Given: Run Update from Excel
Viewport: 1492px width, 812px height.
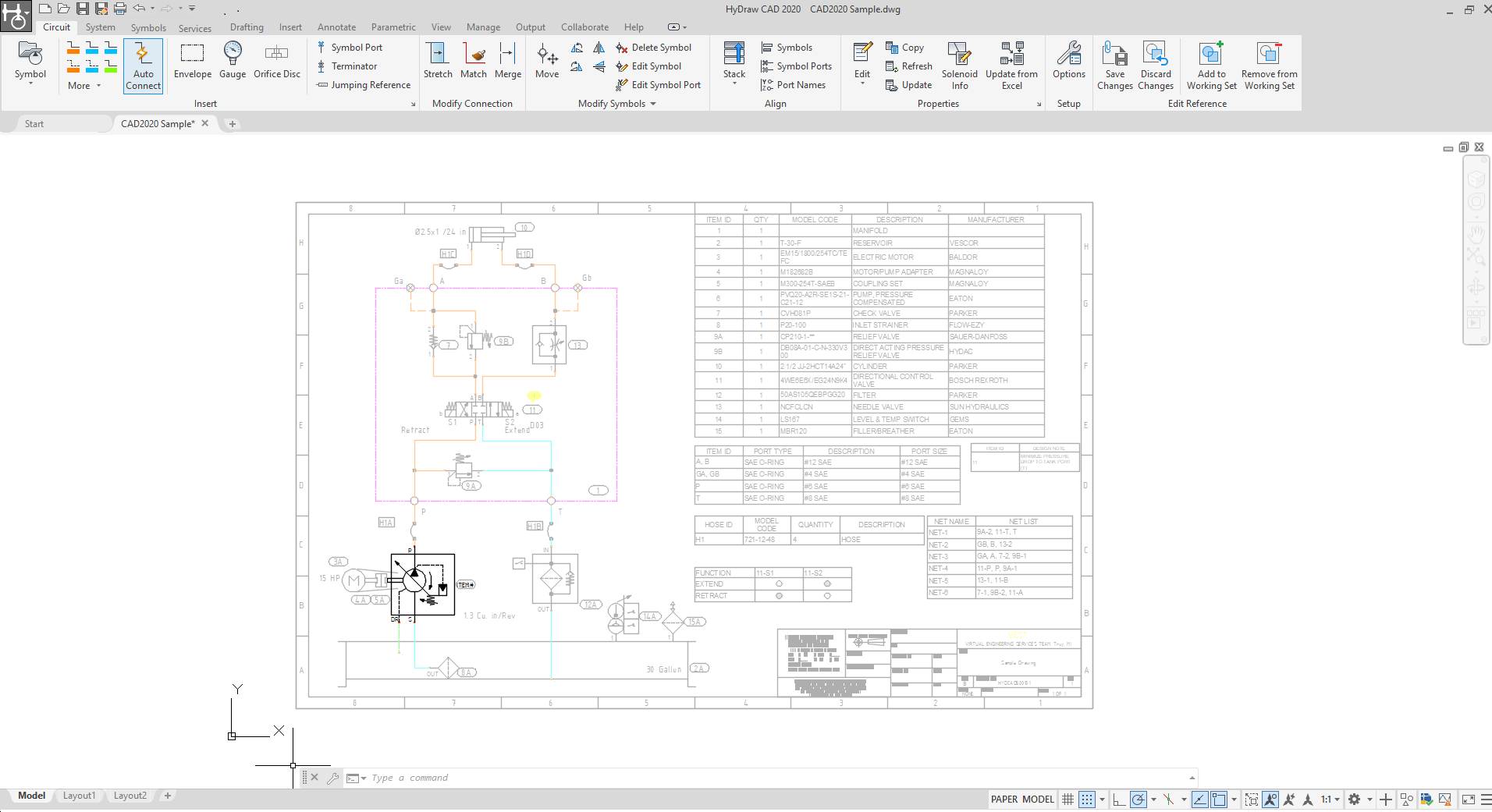Looking at the screenshot, I should click(x=1012, y=66).
